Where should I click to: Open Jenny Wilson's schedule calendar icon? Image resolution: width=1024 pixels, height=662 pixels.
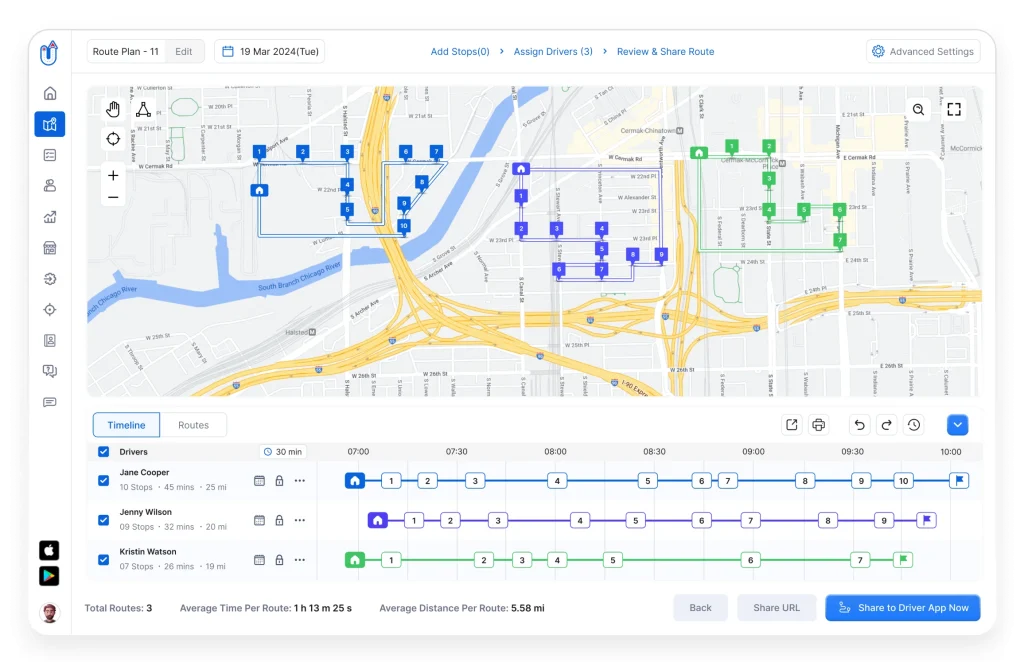pos(259,520)
